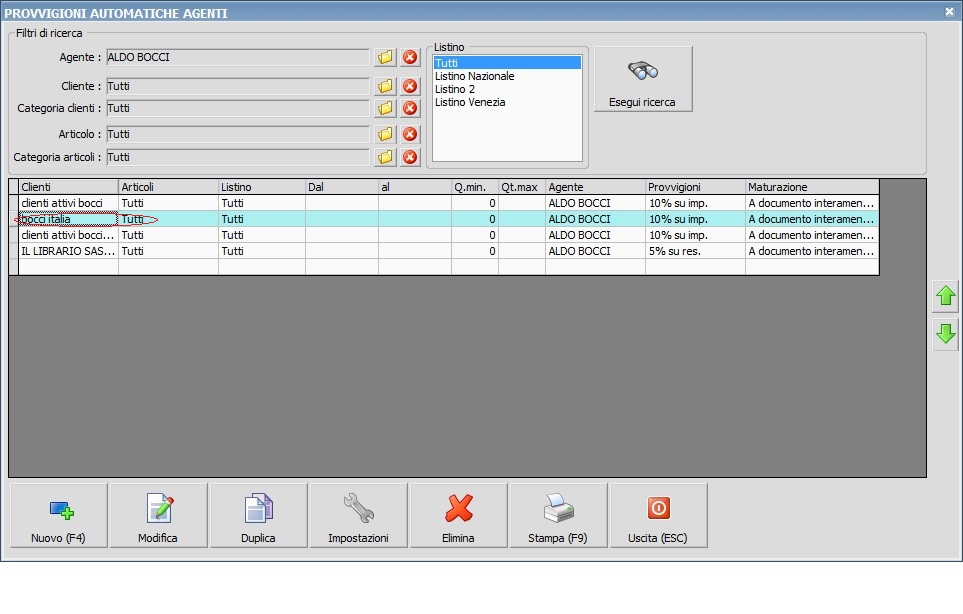The height and width of the screenshot is (614, 963).
Task: Click the Clienti column header
Action: coord(68,187)
